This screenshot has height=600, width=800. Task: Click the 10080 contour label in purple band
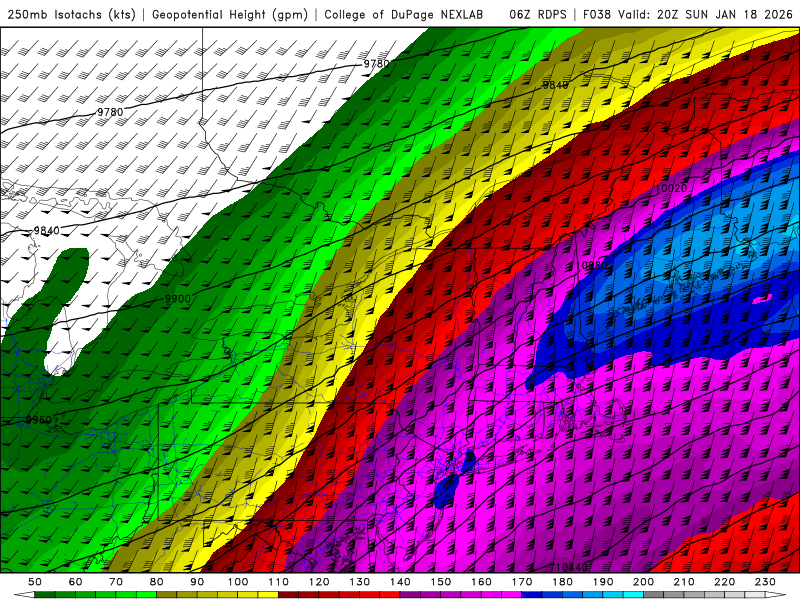click(594, 266)
